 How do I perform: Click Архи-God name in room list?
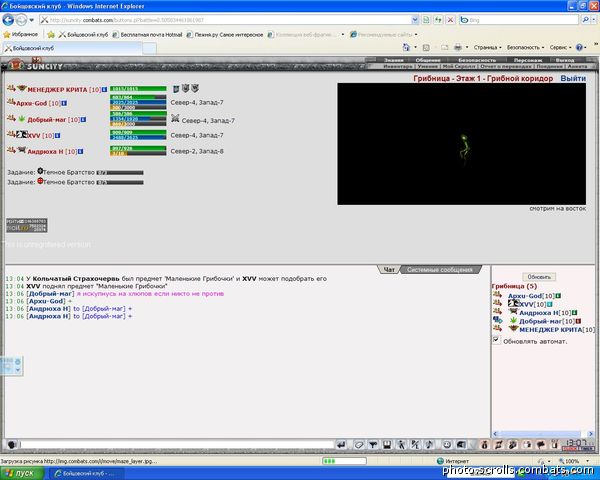tap(525, 296)
